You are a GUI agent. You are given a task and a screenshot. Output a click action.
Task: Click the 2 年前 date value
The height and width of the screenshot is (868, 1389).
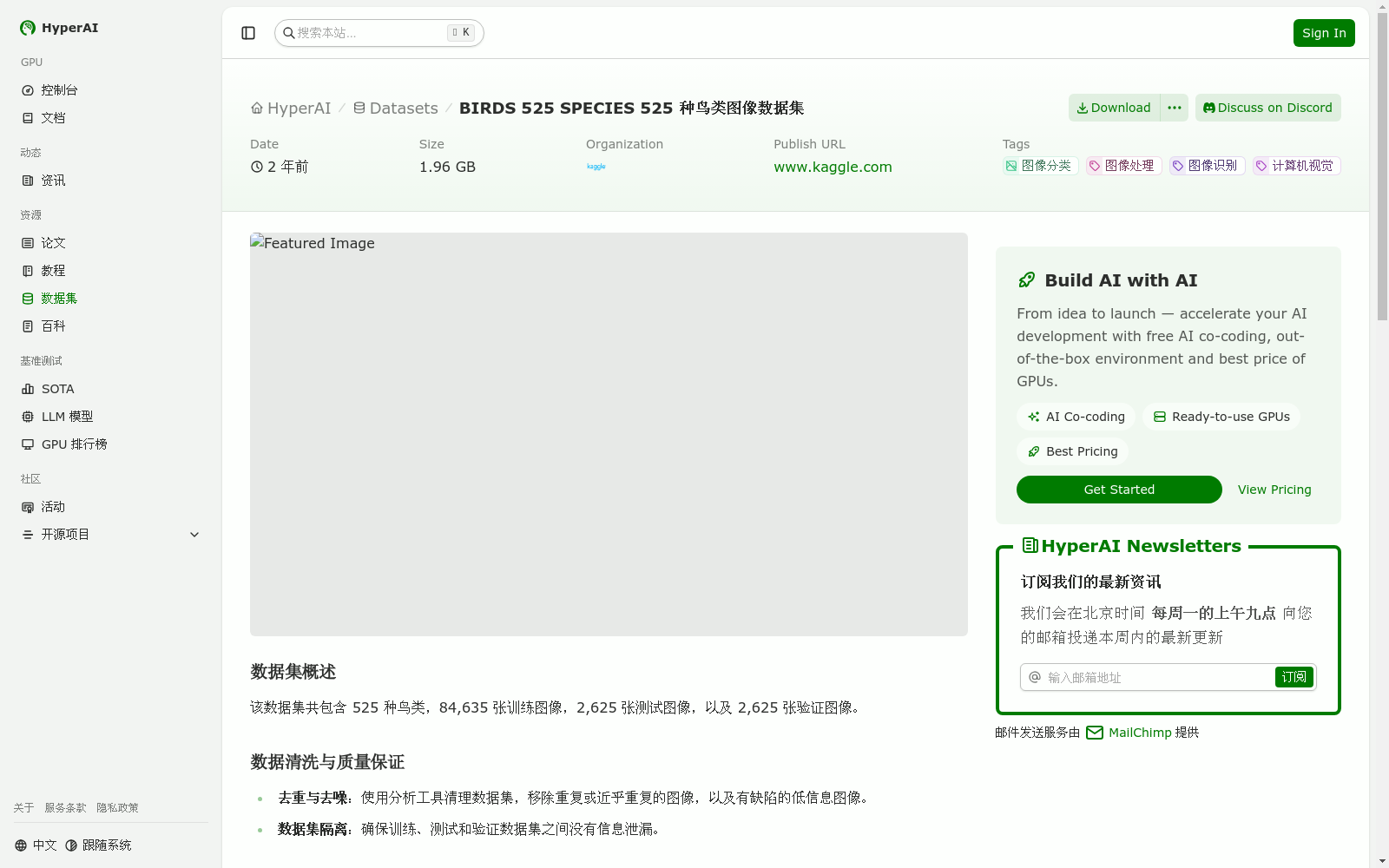(x=280, y=167)
